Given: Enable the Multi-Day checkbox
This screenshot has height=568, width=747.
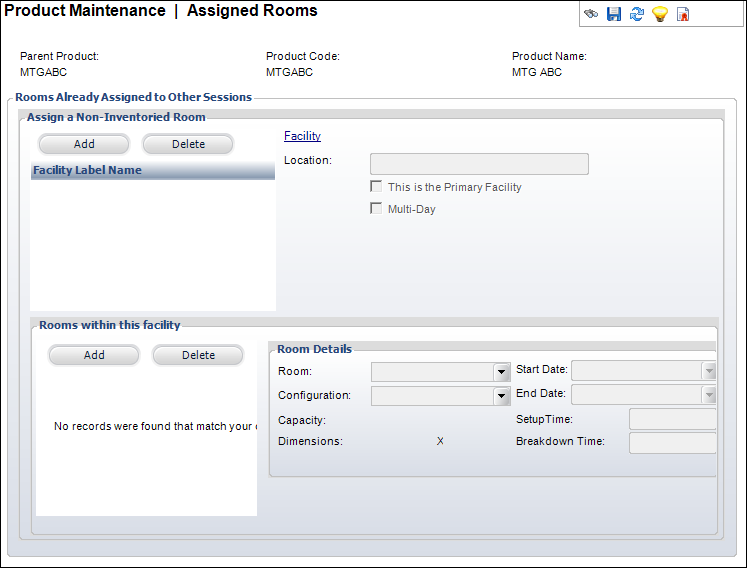Looking at the screenshot, I should click(376, 208).
